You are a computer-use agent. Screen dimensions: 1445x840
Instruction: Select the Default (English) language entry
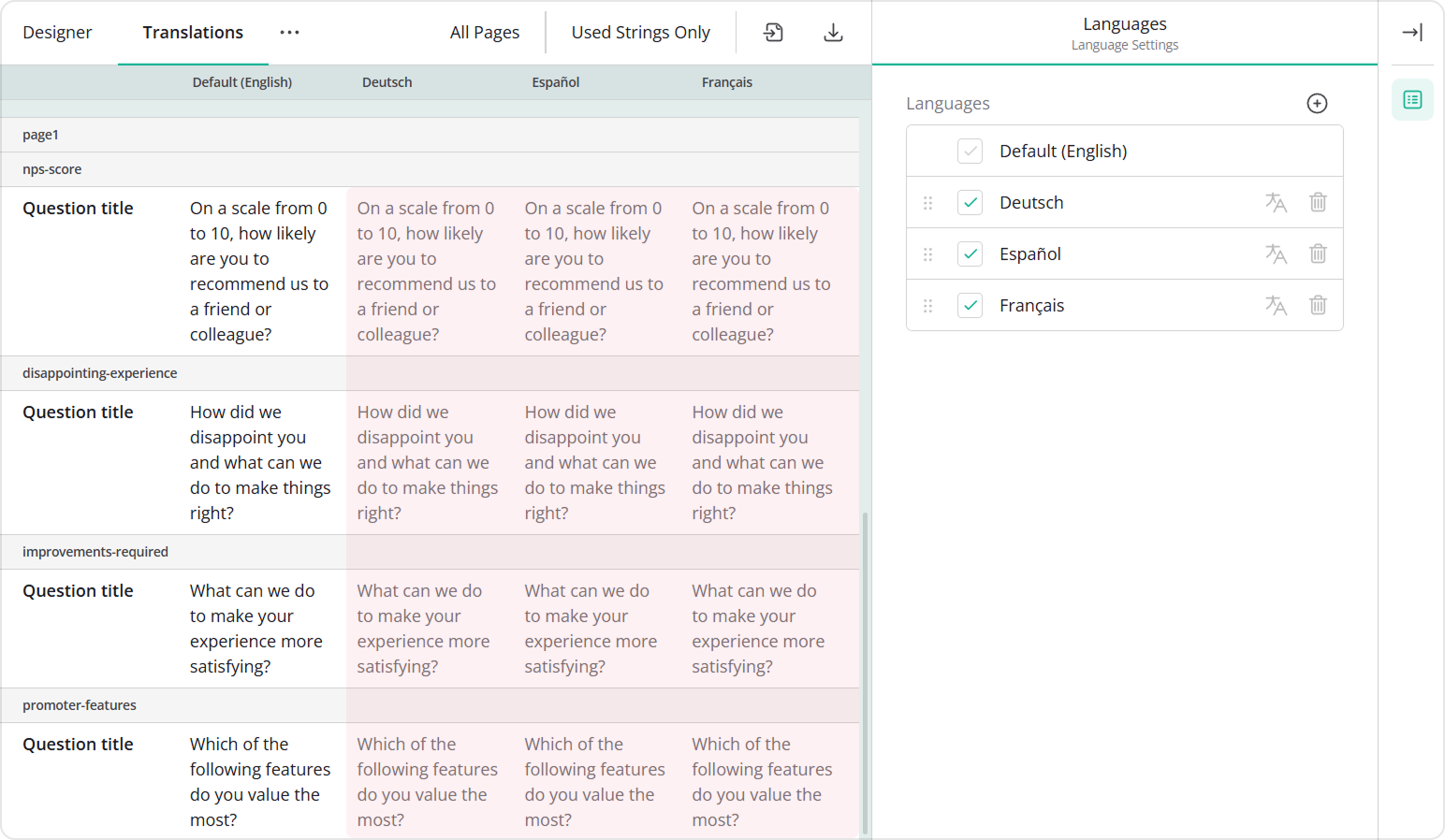point(1063,151)
